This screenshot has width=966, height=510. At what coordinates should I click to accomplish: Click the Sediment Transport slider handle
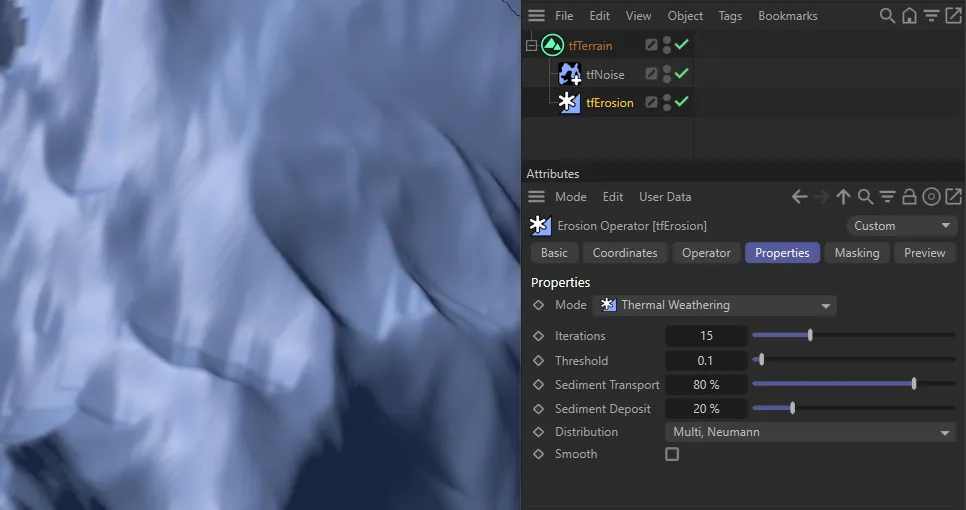point(914,384)
